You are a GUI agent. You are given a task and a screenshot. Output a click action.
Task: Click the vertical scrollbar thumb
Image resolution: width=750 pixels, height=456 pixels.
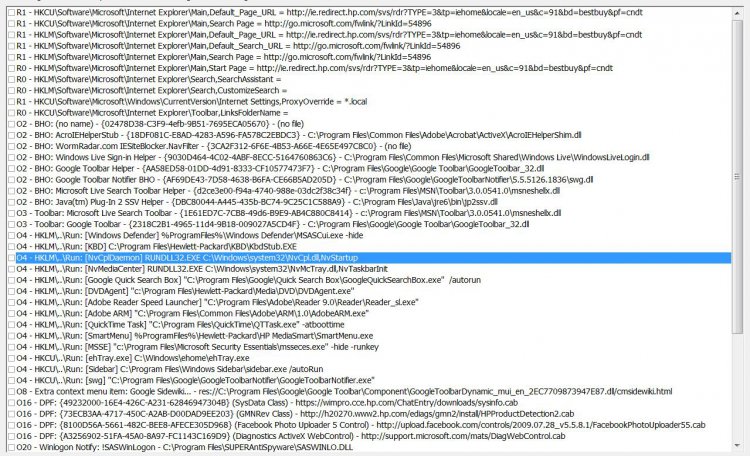[x=737, y=177]
